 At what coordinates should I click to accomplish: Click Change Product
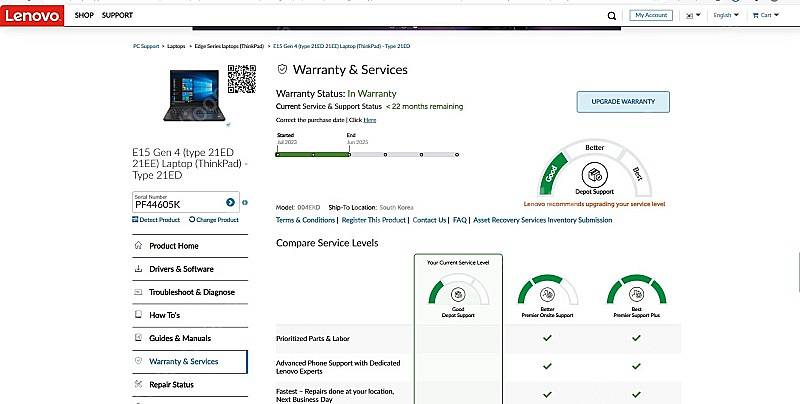pos(214,220)
